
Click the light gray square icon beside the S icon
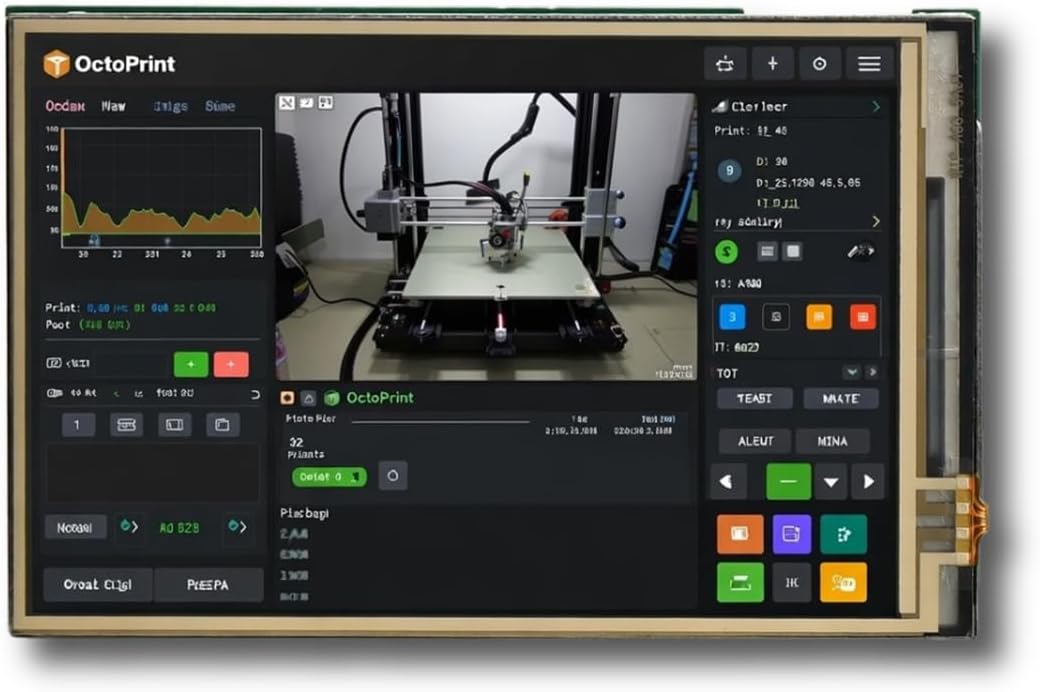click(x=793, y=251)
